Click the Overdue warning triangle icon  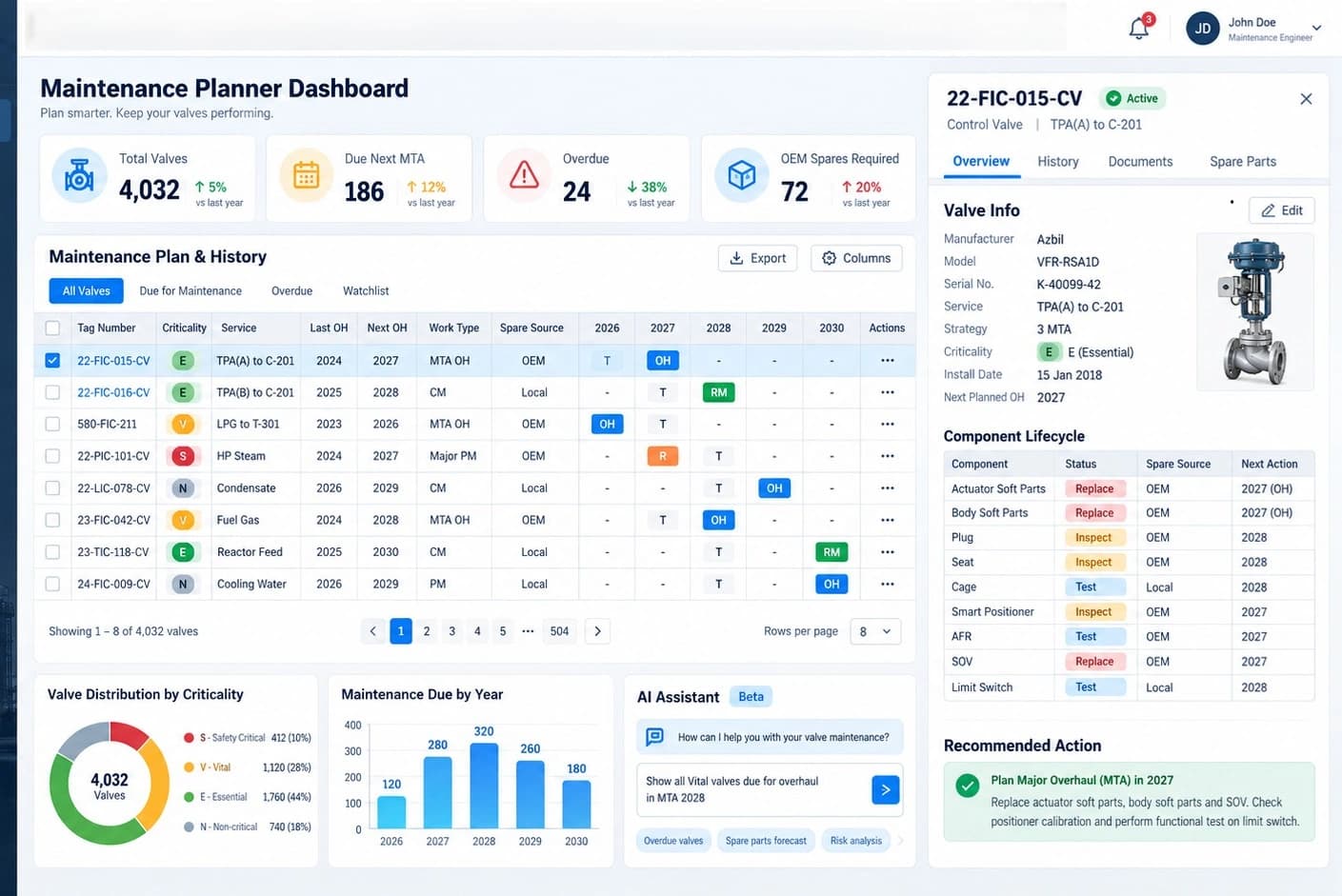click(x=524, y=175)
